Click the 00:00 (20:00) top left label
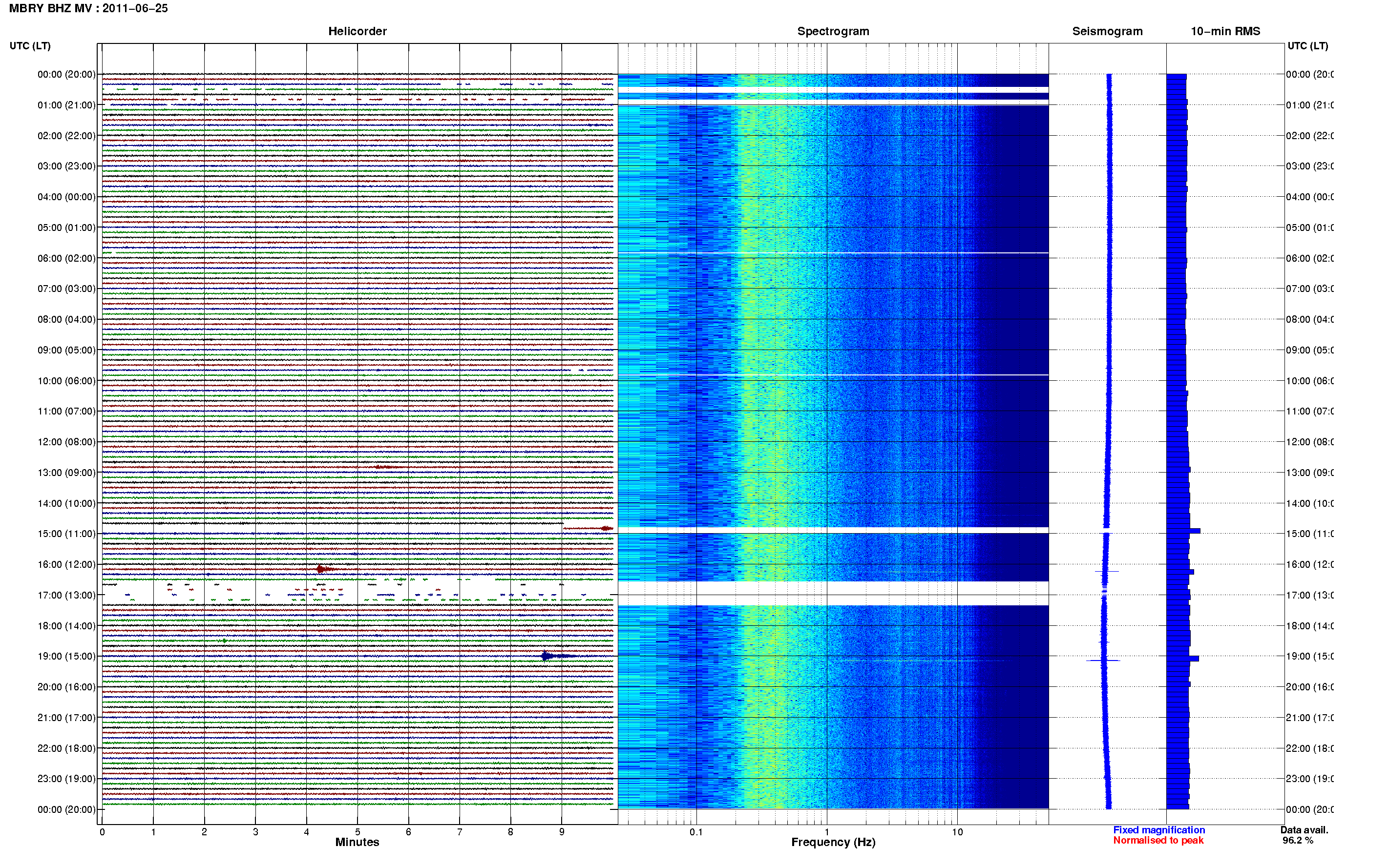This screenshot has height=868, width=1389. 66,74
